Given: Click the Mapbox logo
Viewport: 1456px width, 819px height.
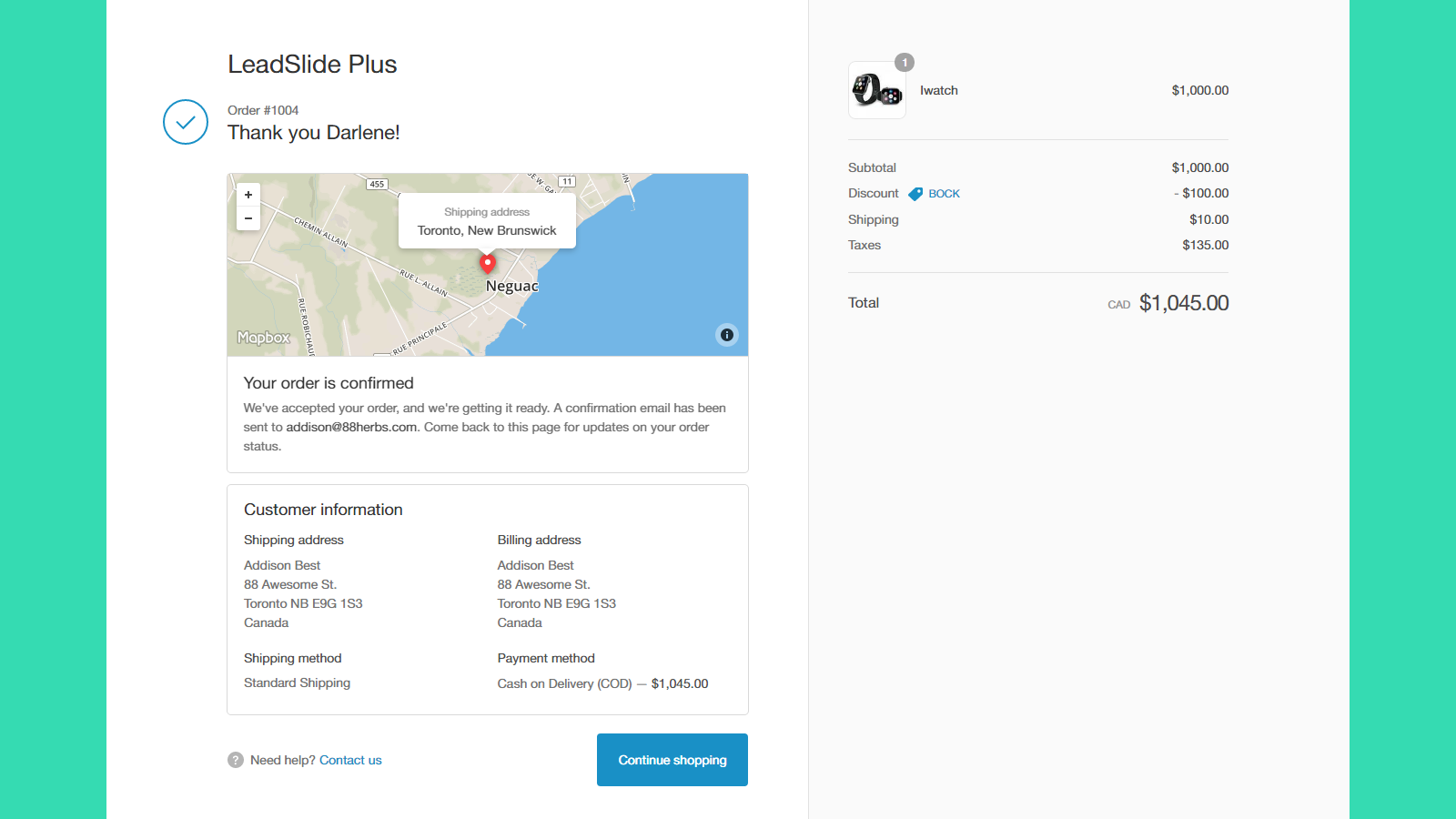Looking at the screenshot, I should 263,338.
